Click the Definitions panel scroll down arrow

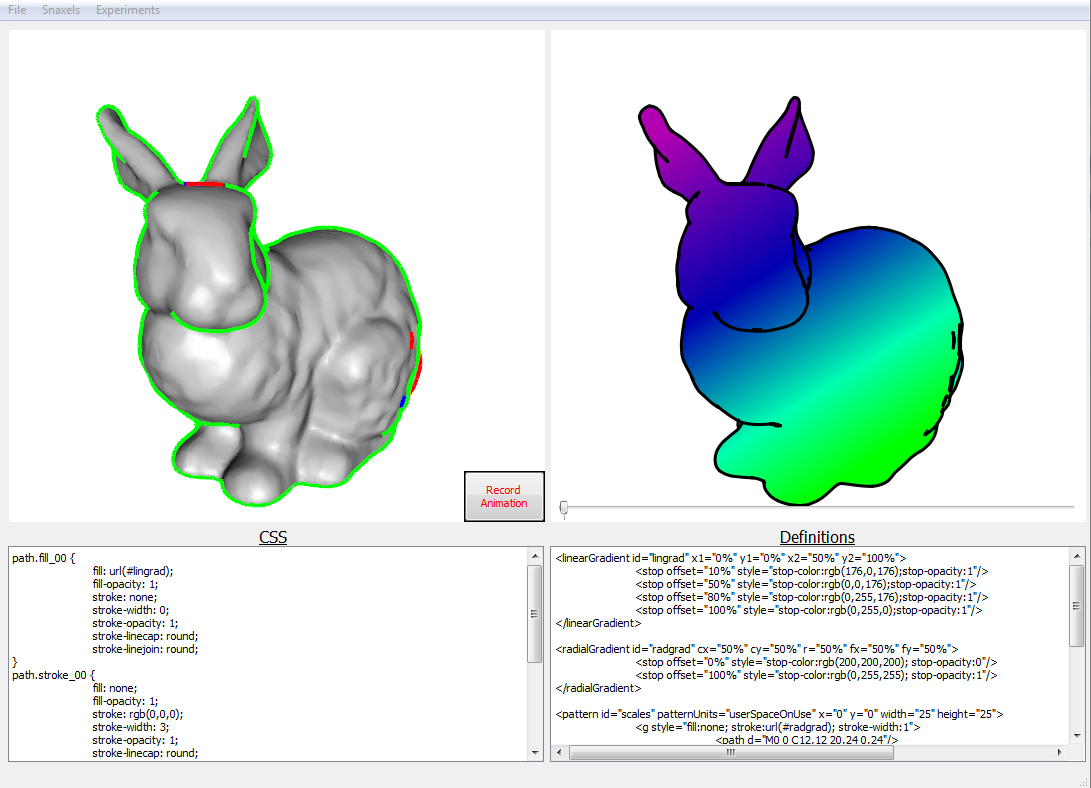(1076, 736)
